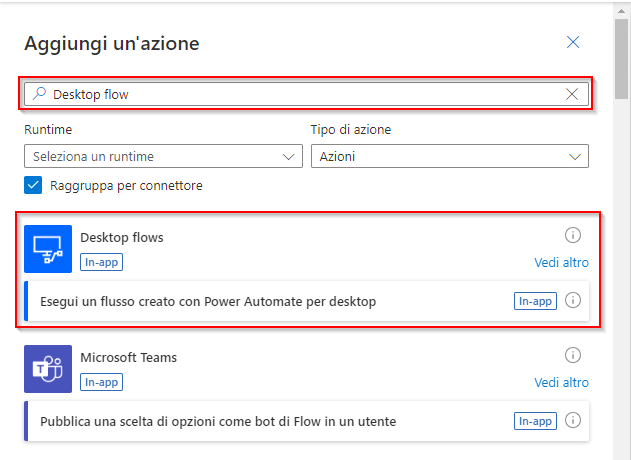This screenshot has height=460, width=631.
Task: Uncheck Raggruppa per connettore checkbox
Action: pyautogui.click(x=33, y=185)
